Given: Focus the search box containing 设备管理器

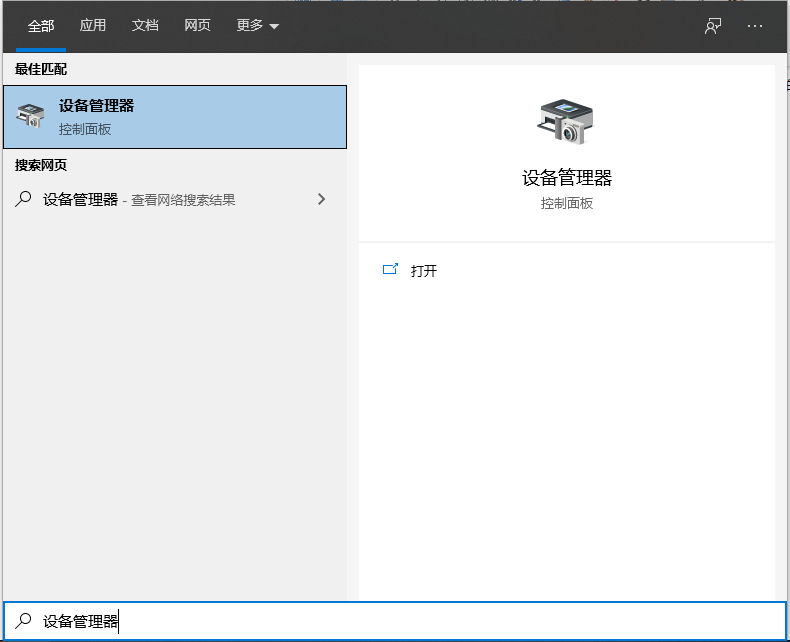Looking at the screenshot, I should tap(400, 622).
